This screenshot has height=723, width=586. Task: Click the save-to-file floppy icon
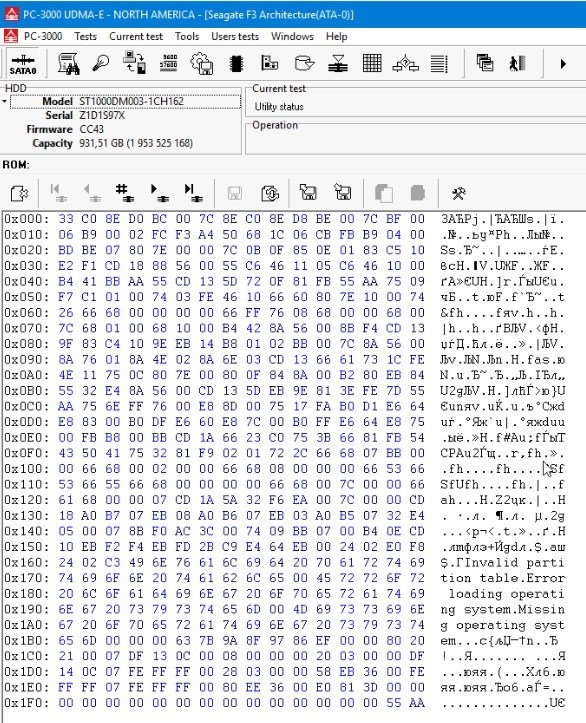(x=343, y=192)
